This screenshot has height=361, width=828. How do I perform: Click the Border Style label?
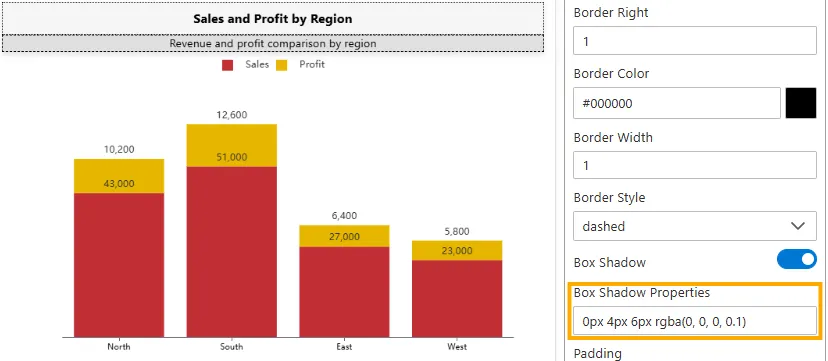pos(609,198)
